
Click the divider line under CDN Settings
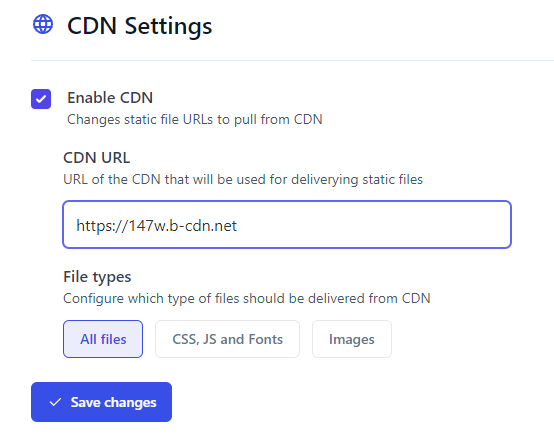293,61
